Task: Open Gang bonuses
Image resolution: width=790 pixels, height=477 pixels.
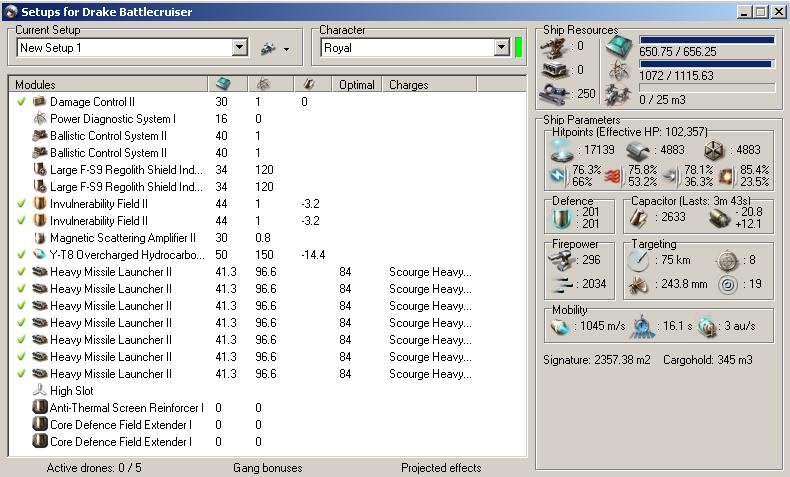Action: pyautogui.click(x=267, y=468)
